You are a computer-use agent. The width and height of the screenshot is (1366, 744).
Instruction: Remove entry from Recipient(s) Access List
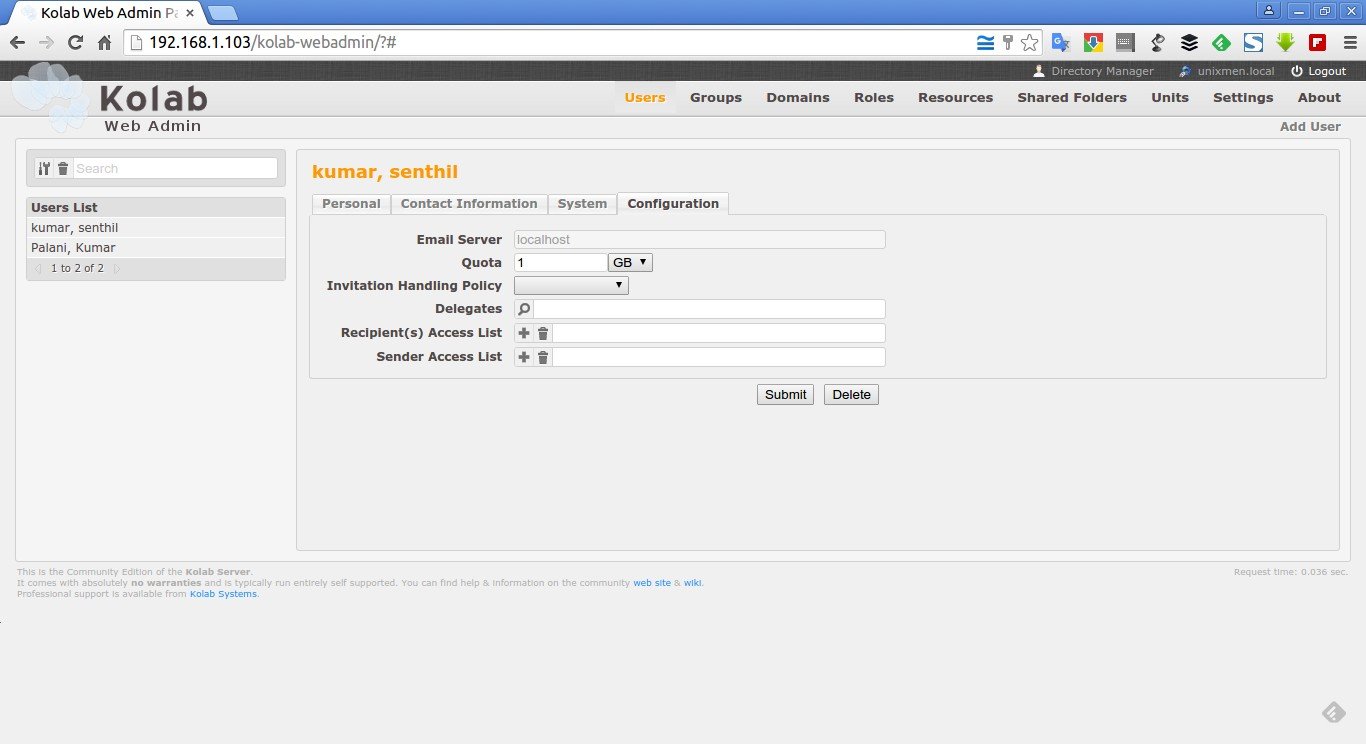tap(543, 333)
